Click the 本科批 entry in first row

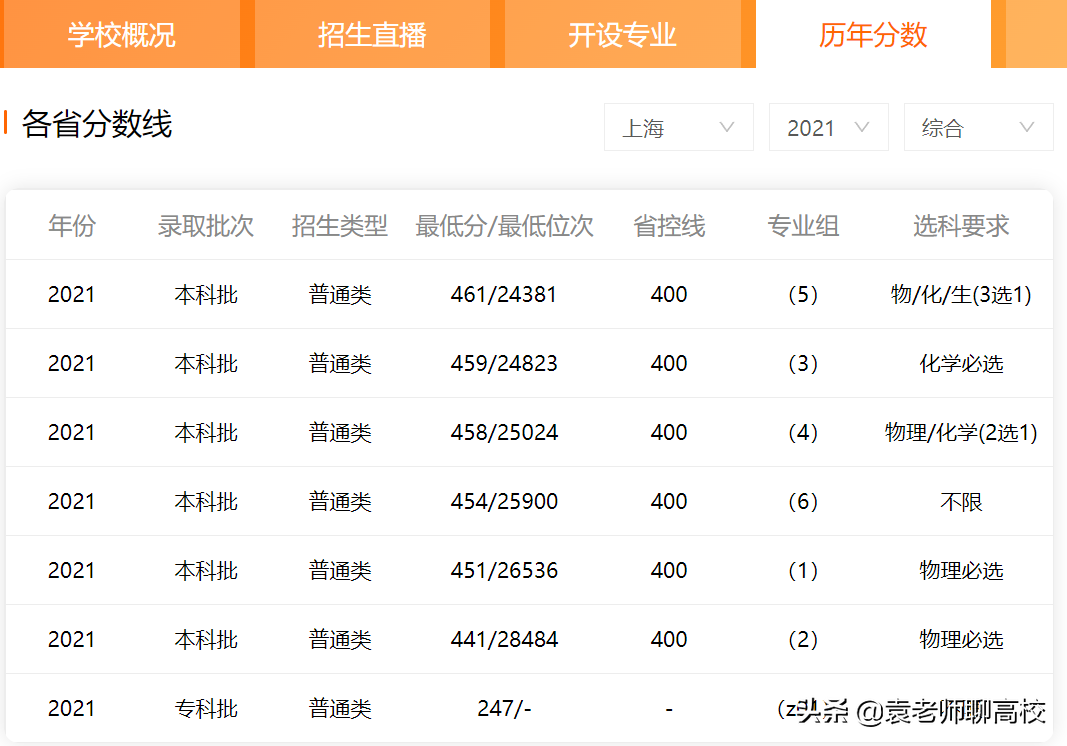205,294
